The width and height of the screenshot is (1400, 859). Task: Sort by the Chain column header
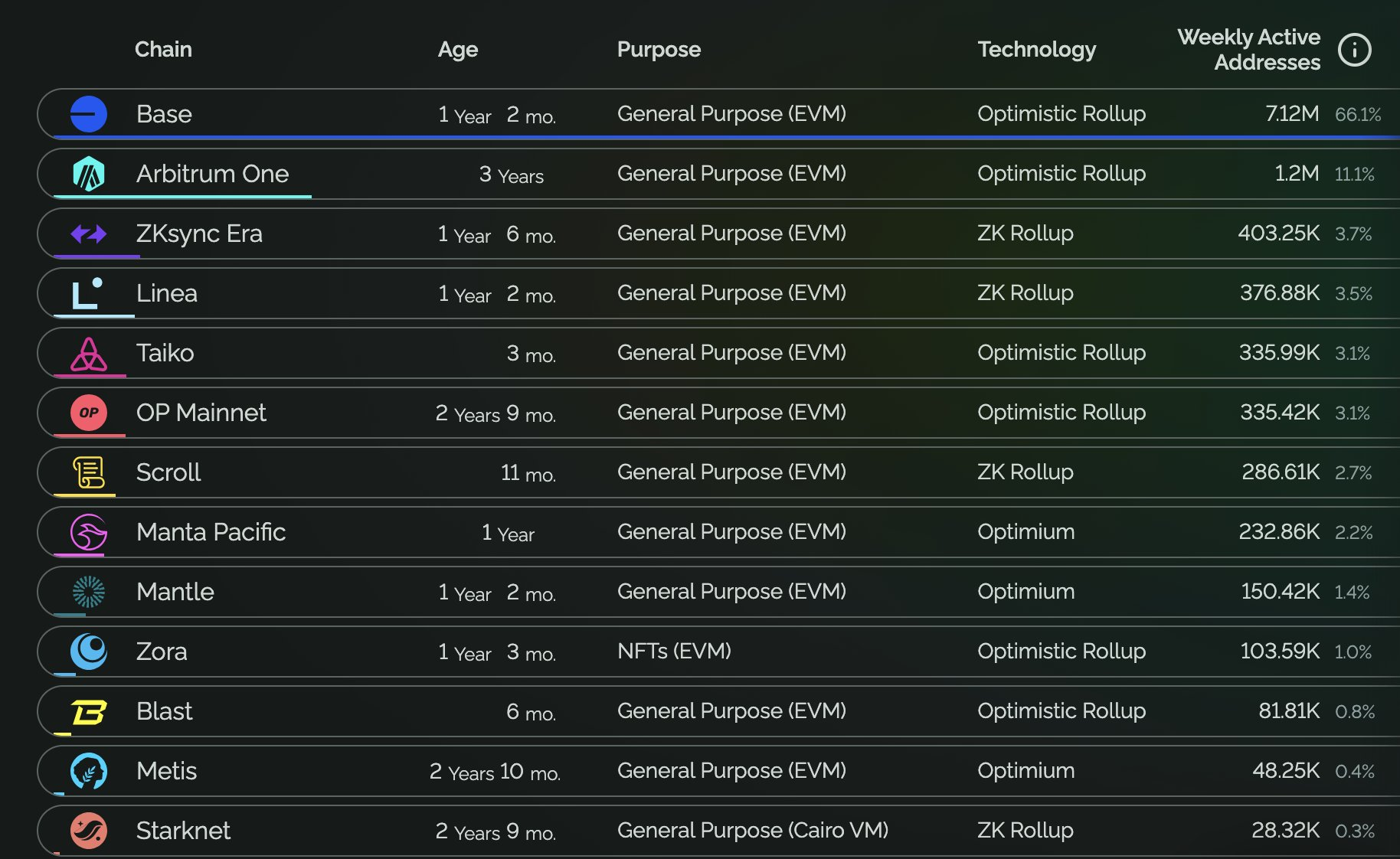pos(163,50)
